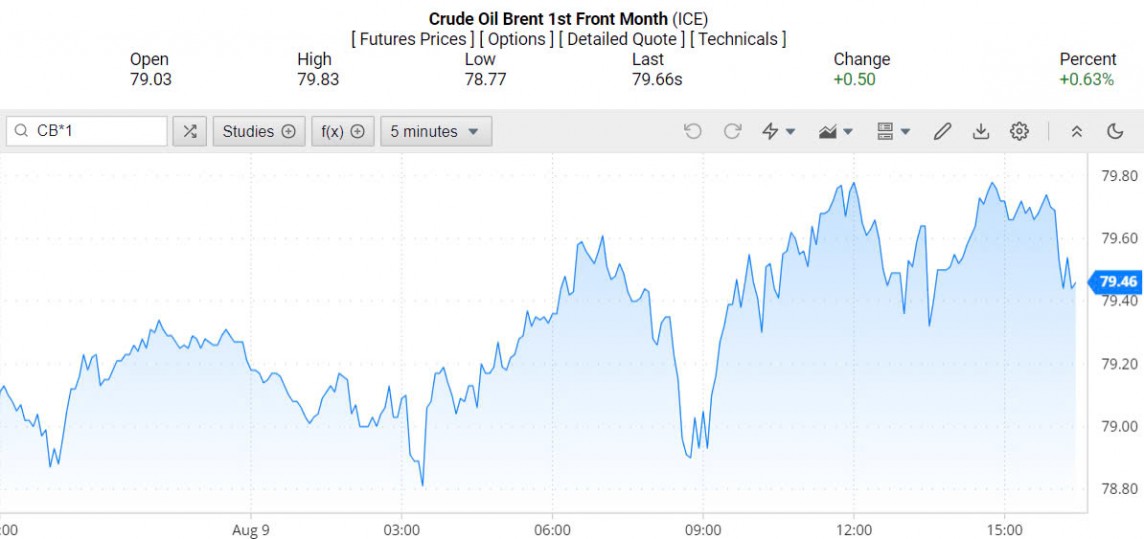This screenshot has width=1144, height=539.
Task: Click the Studies button
Action: tap(259, 131)
